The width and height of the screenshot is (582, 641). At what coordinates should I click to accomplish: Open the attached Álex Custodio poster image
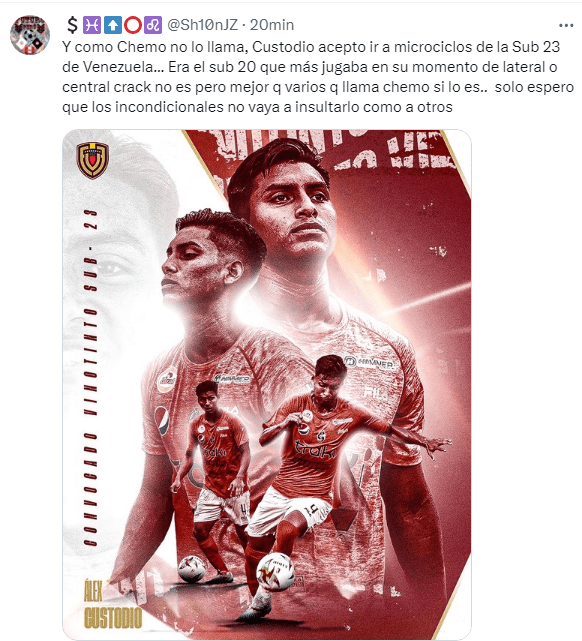[x=266, y=384]
